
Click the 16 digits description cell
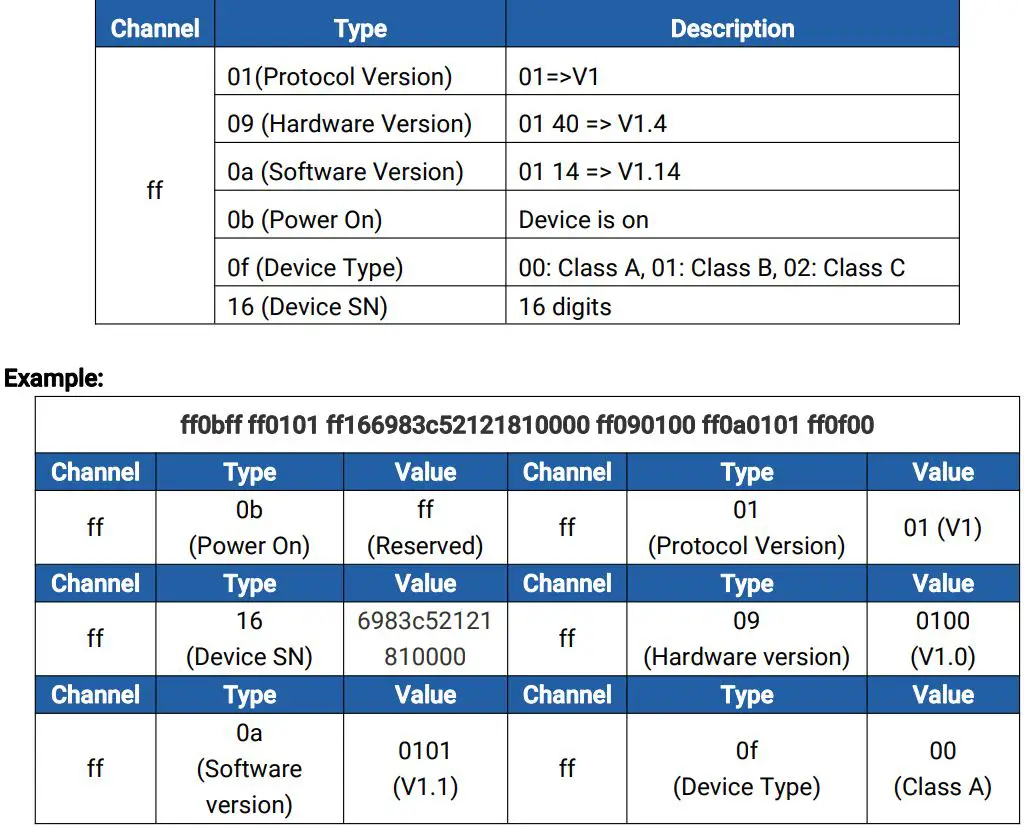(x=563, y=306)
